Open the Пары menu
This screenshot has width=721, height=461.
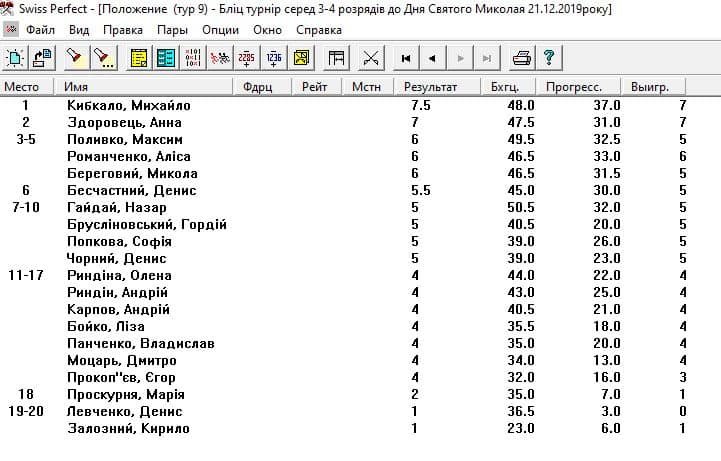(172, 30)
